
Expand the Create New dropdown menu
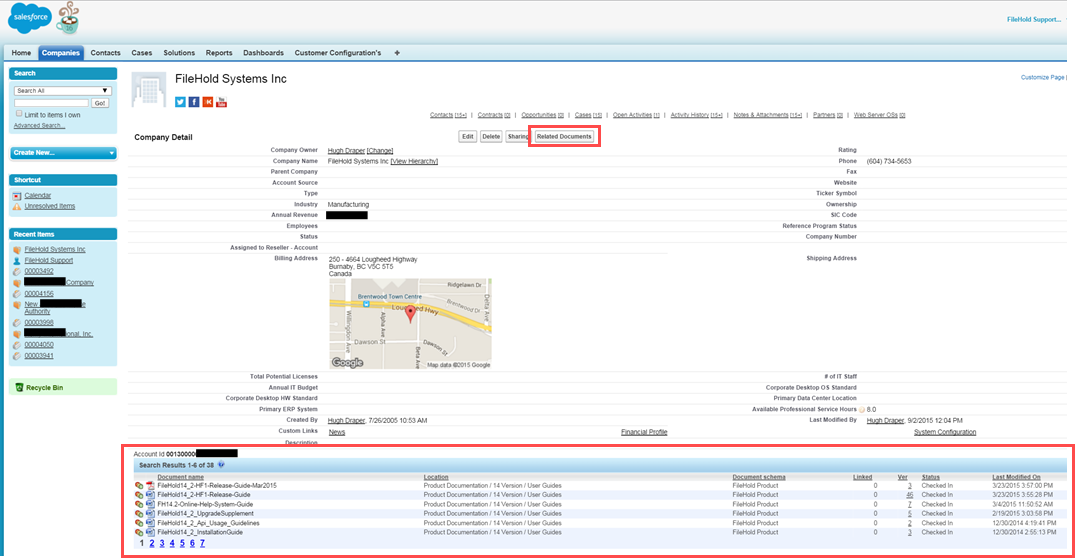(62, 153)
